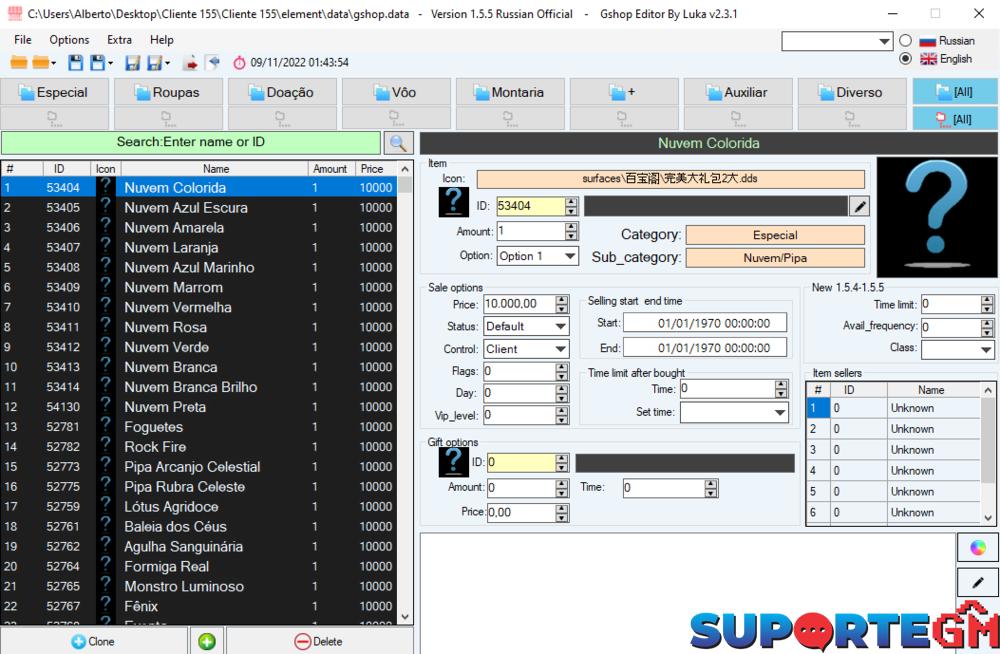Click the Delete button
Image resolution: width=1000 pixels, height=654 pixels.
click(319, 641)
